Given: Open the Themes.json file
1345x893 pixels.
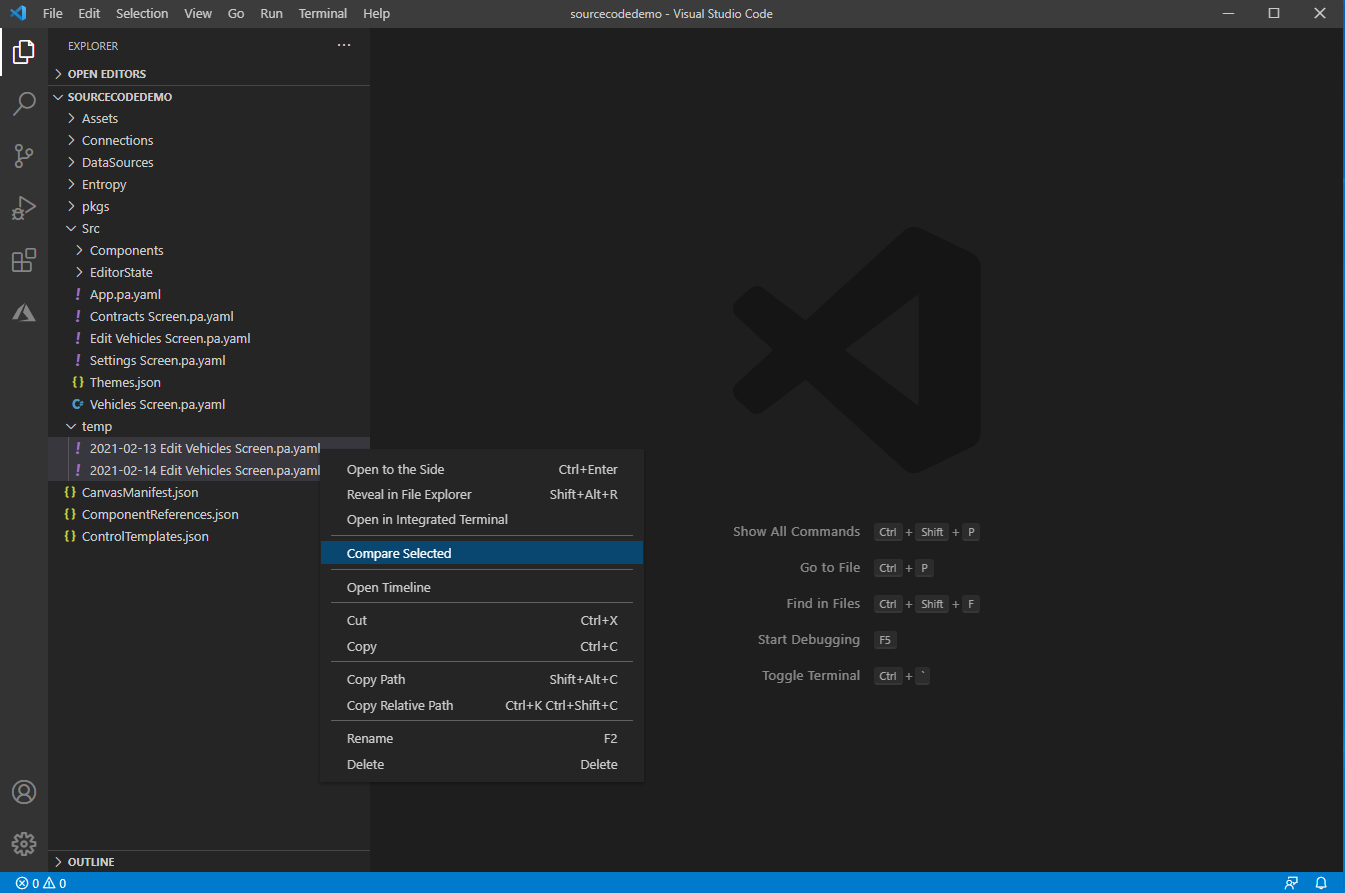Looking at the screenshot, I should coord(122,382).
